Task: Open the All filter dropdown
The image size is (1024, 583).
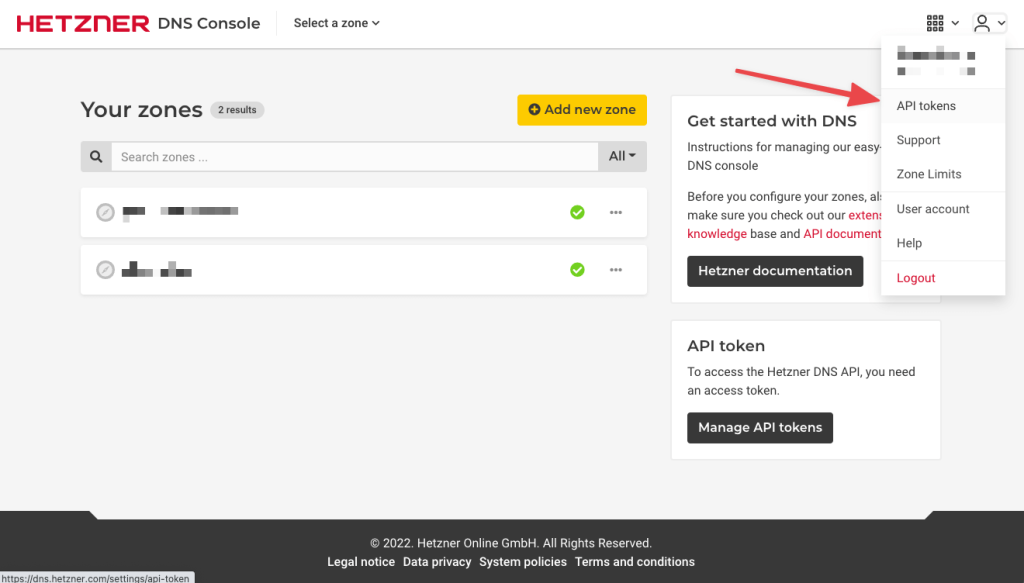Action: tap(622, 157)
